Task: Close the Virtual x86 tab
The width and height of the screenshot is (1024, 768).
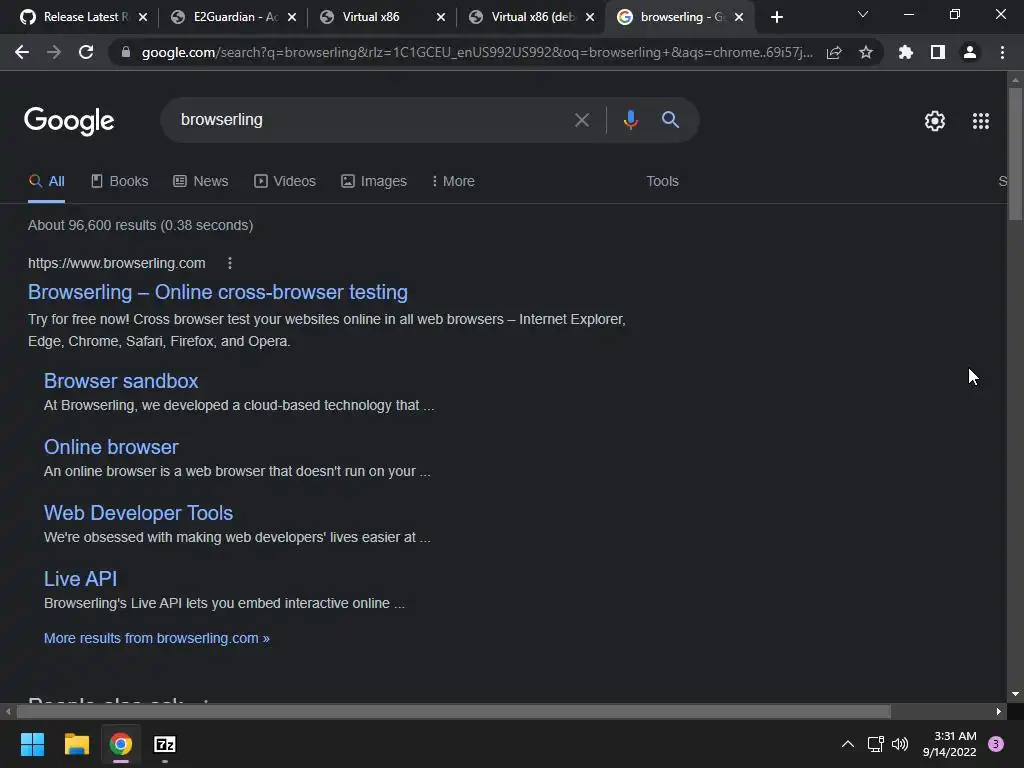Action: click(441, 17)
